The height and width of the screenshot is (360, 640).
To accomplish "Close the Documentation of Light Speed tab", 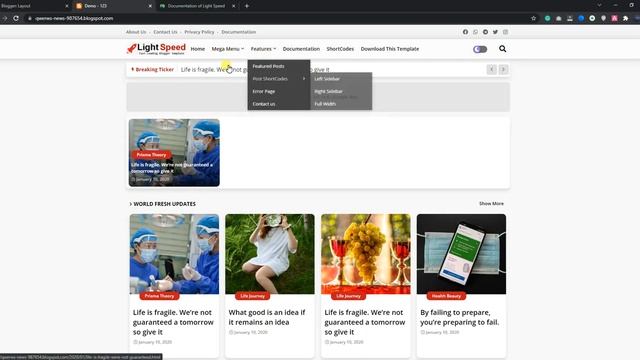I will tap(233, 6).
